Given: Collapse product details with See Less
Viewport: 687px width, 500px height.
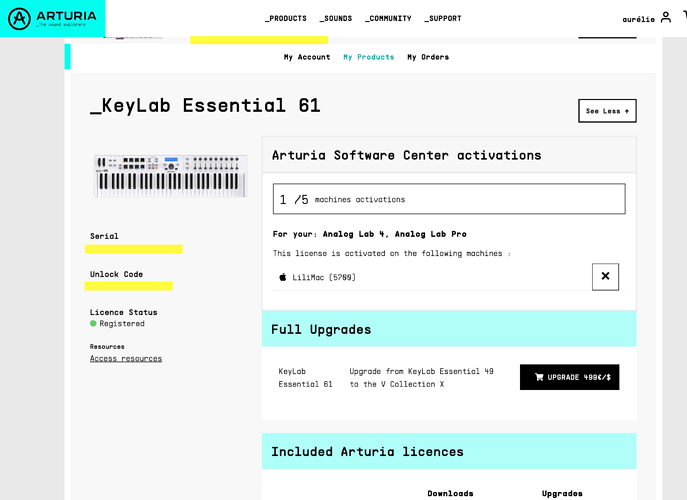Looking at the screenshot, I should pos(607,111).
